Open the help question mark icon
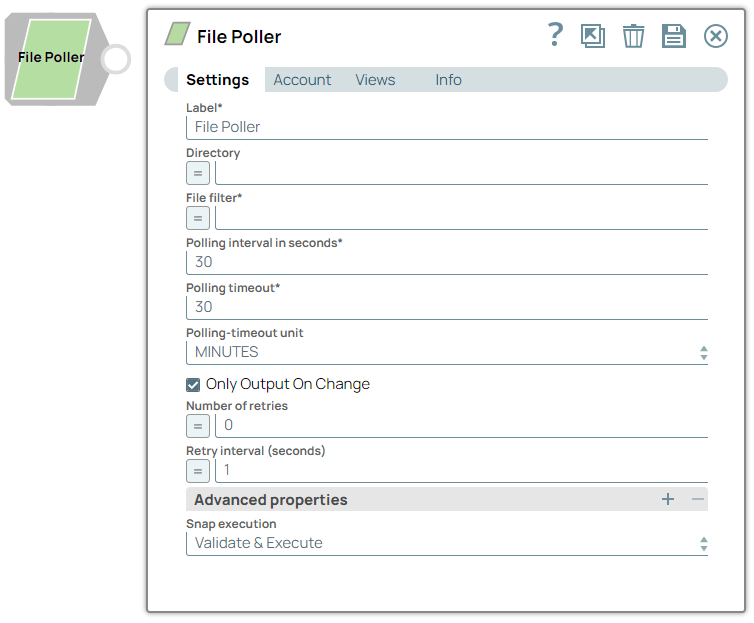754x623 pixels. coord(556,36)
